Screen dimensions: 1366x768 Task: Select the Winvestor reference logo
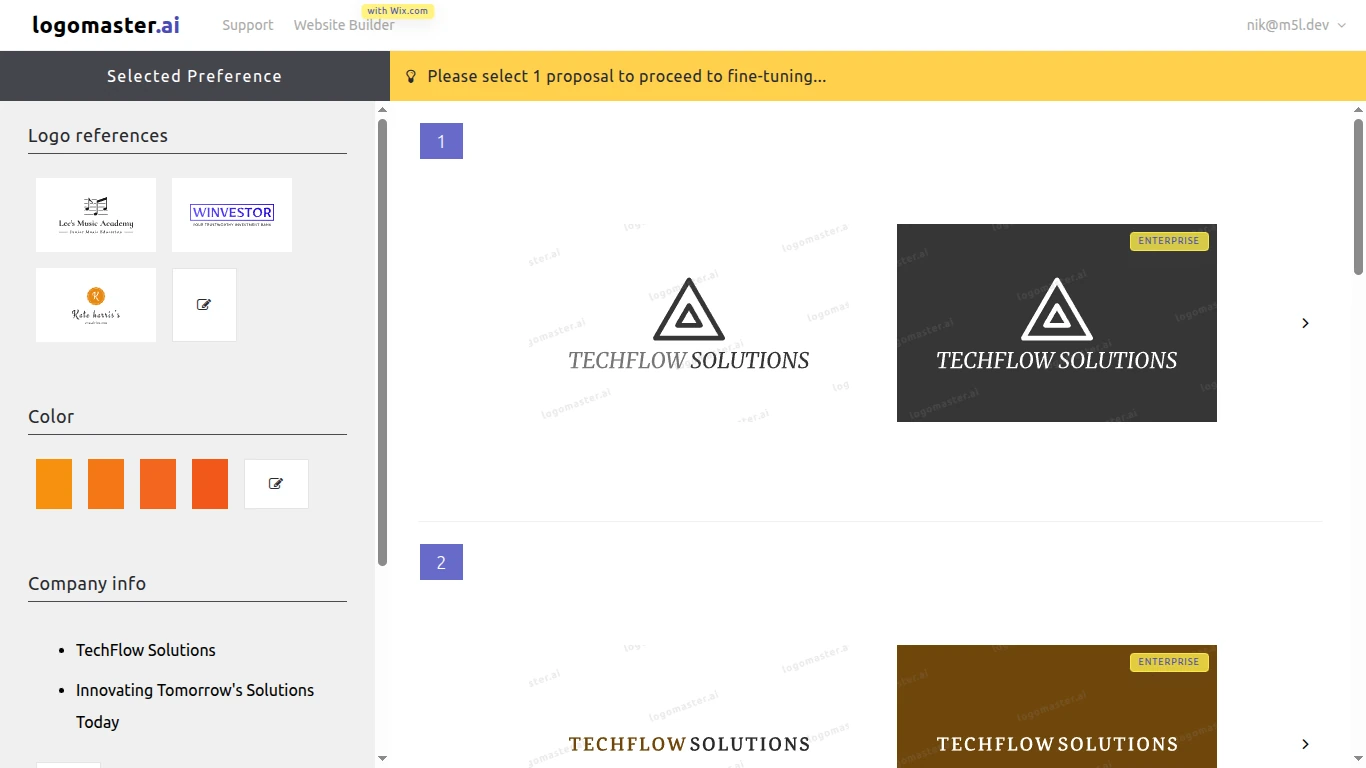click(232, 215)
